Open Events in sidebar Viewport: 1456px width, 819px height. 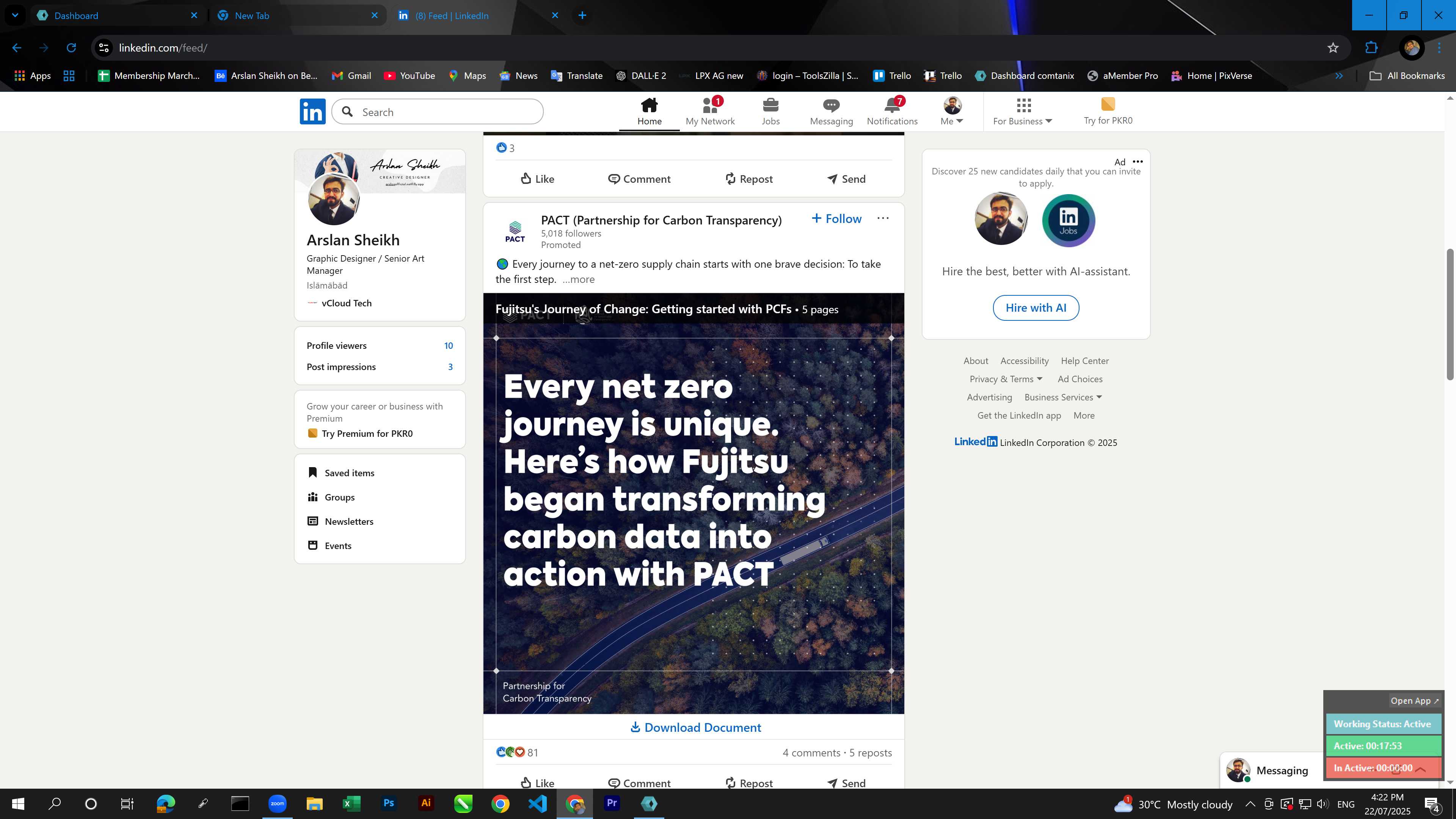[x=329, y=546]
